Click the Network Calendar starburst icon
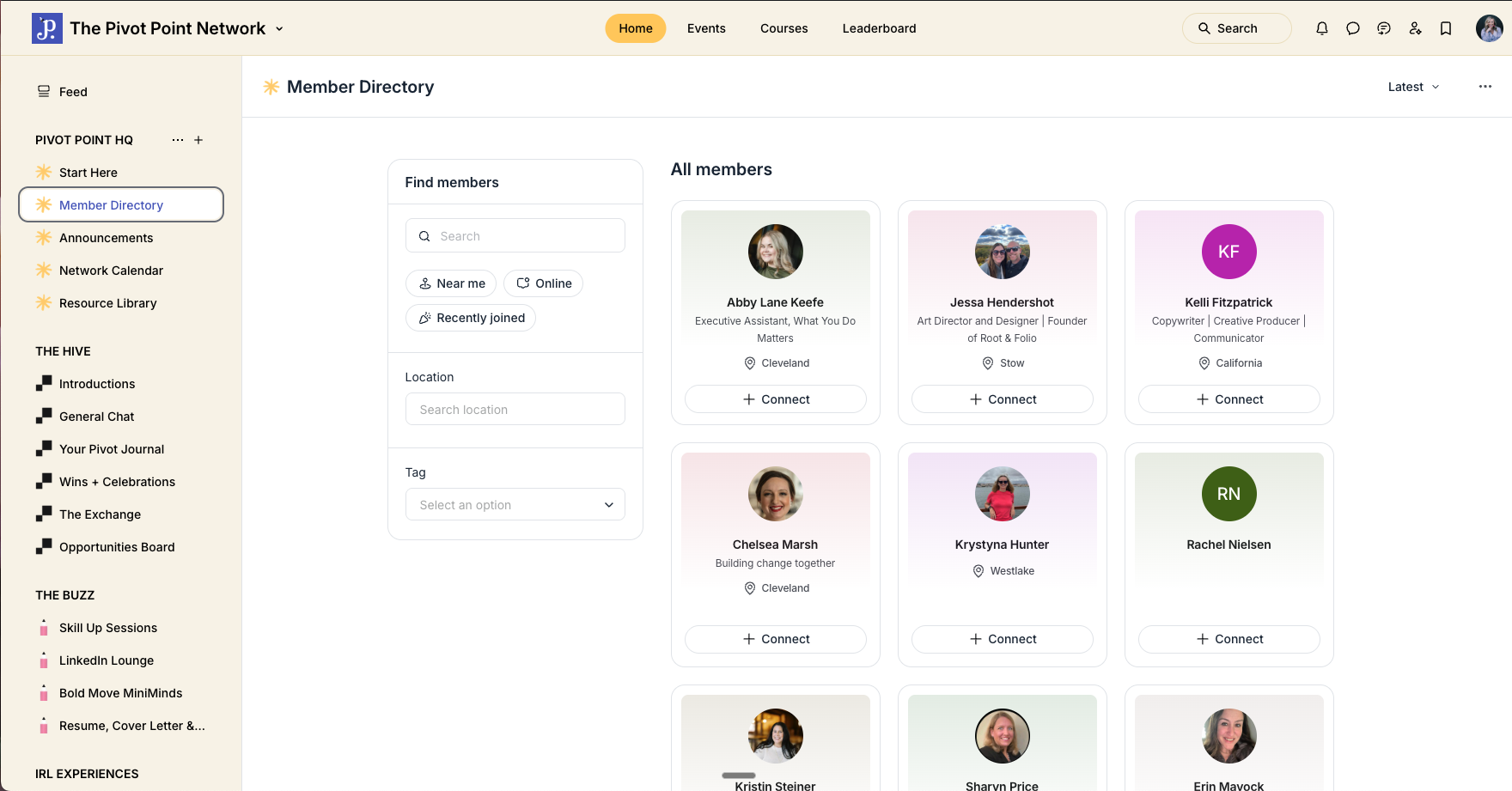Image resolution: width=1512 pixels, height=791 pixels. pyautogui.click(x=44, y=270)
